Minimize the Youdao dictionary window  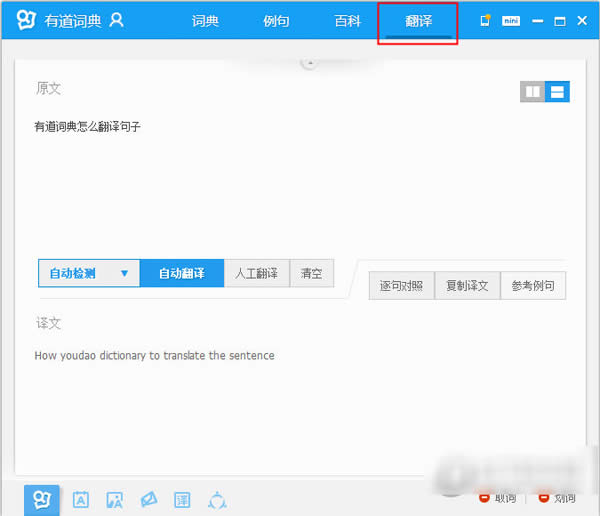538,21
